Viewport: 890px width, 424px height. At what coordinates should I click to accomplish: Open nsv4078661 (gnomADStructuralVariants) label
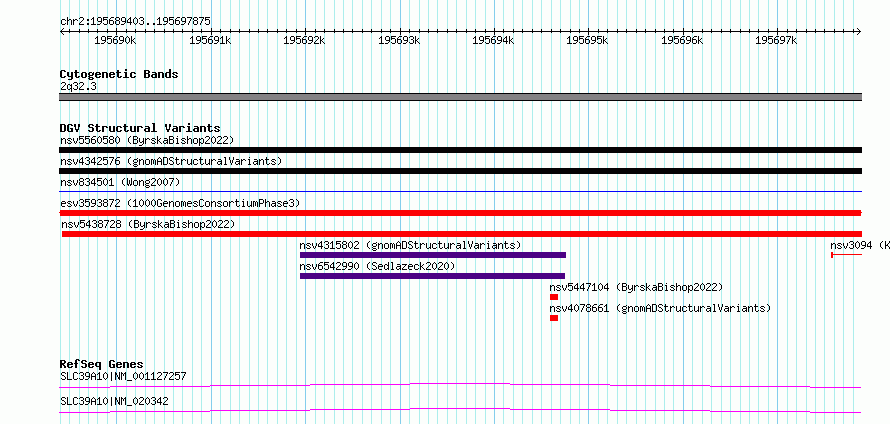660,308
